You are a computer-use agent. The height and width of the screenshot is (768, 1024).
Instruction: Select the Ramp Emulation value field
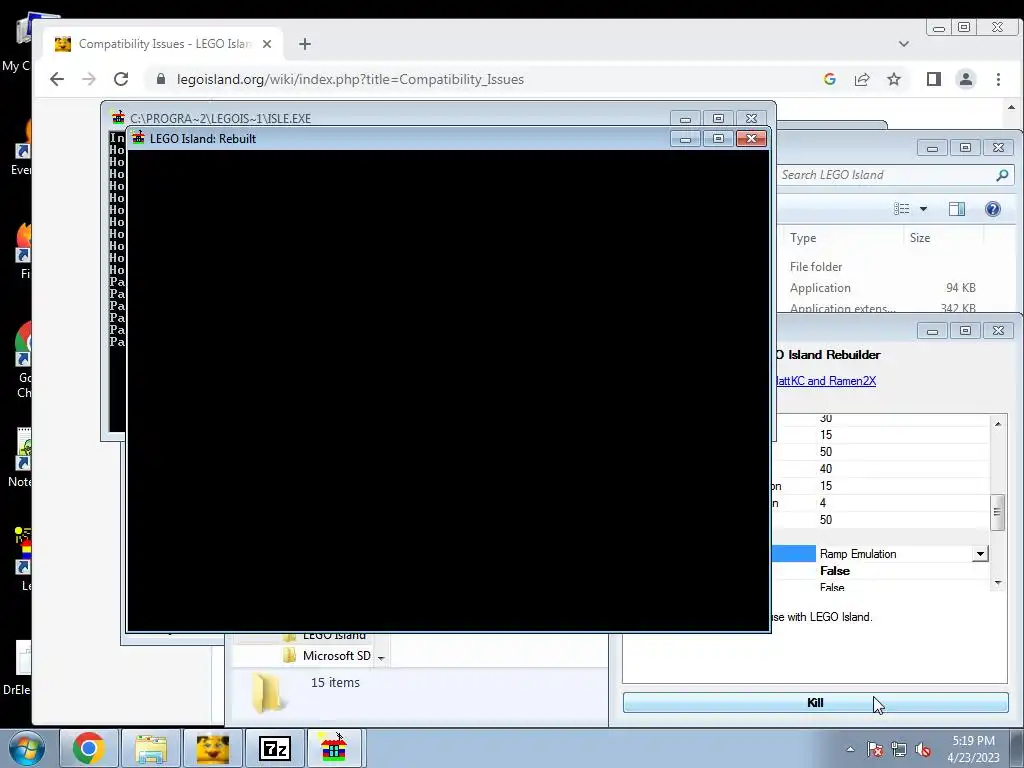click(895, 554)
